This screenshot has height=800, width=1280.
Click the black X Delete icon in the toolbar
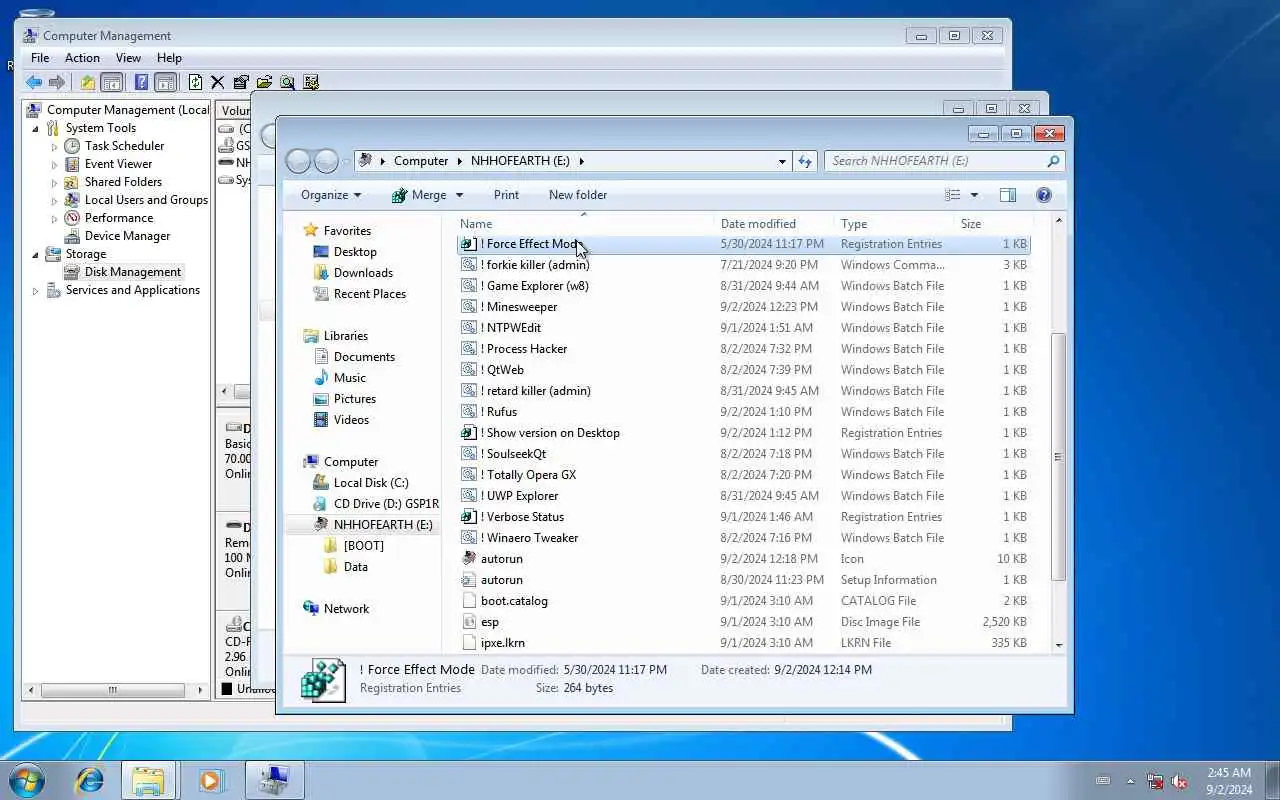[x=217, y=83]
